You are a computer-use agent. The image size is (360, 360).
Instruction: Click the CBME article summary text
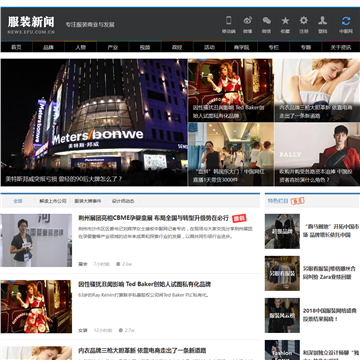point(165,233)
